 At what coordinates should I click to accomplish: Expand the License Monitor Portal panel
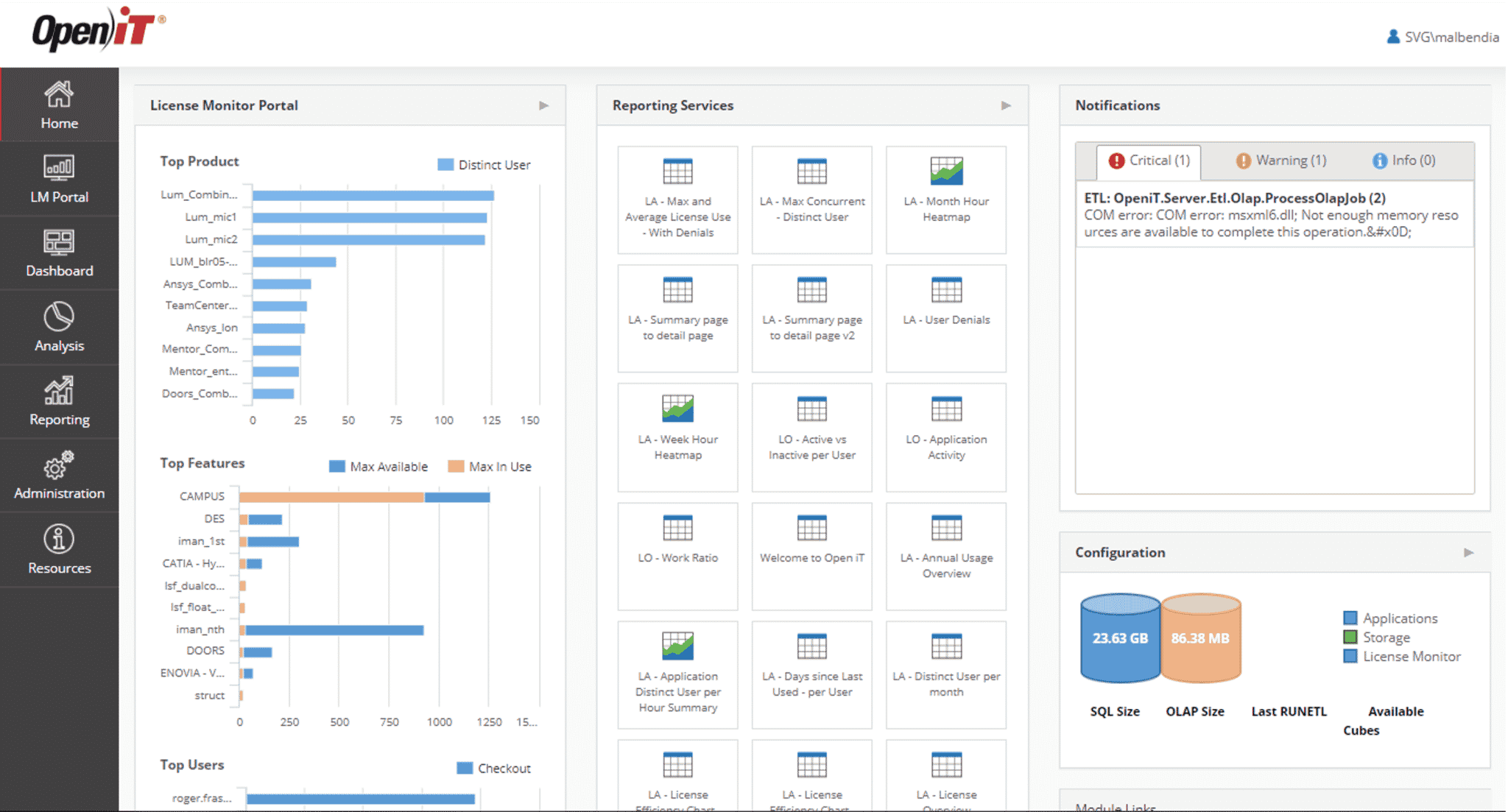pos(544,105)
